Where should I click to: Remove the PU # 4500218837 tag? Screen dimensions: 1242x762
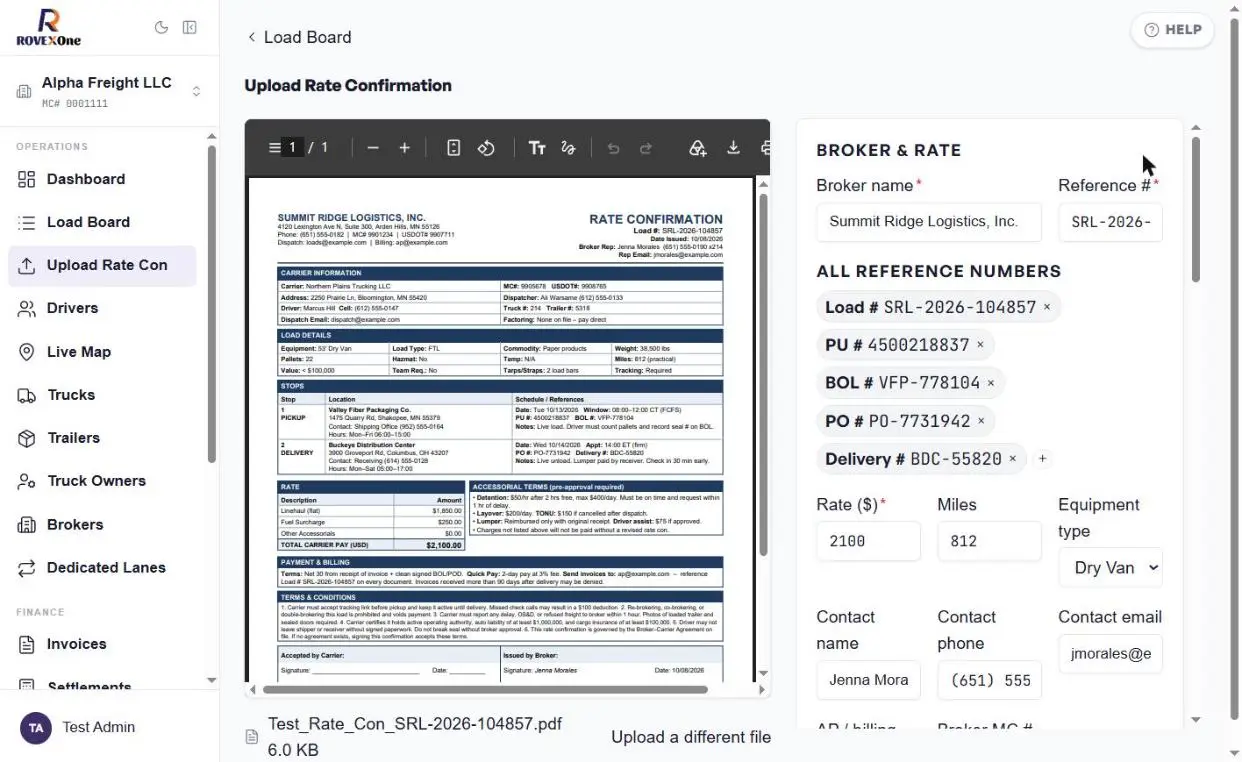980,345
